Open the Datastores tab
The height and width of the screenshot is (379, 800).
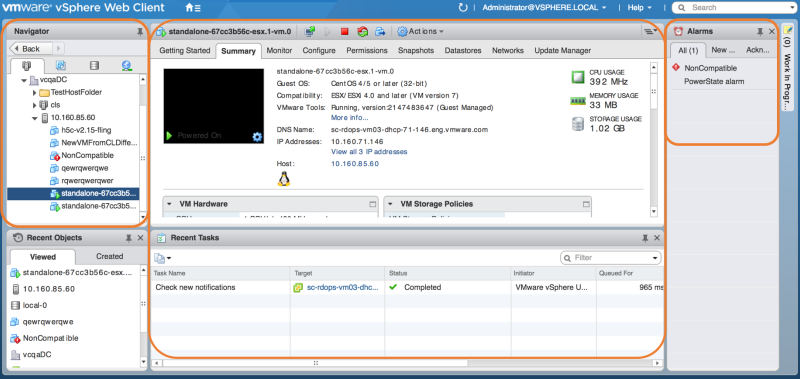point(463,50)
